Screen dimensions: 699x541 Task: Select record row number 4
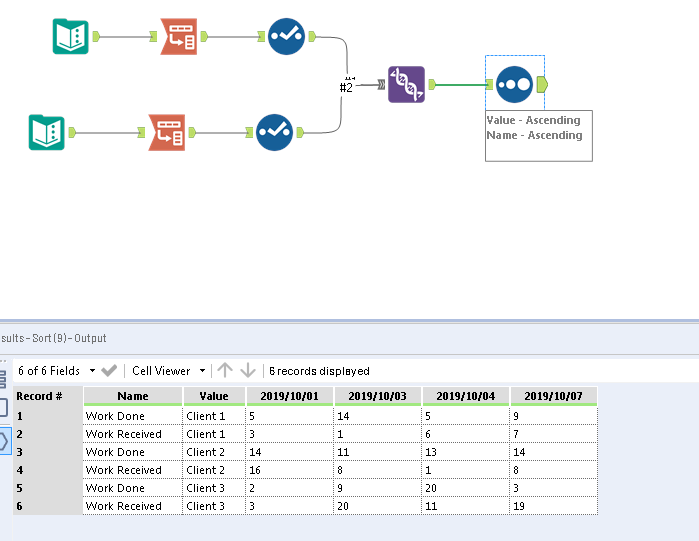point(48,470)
